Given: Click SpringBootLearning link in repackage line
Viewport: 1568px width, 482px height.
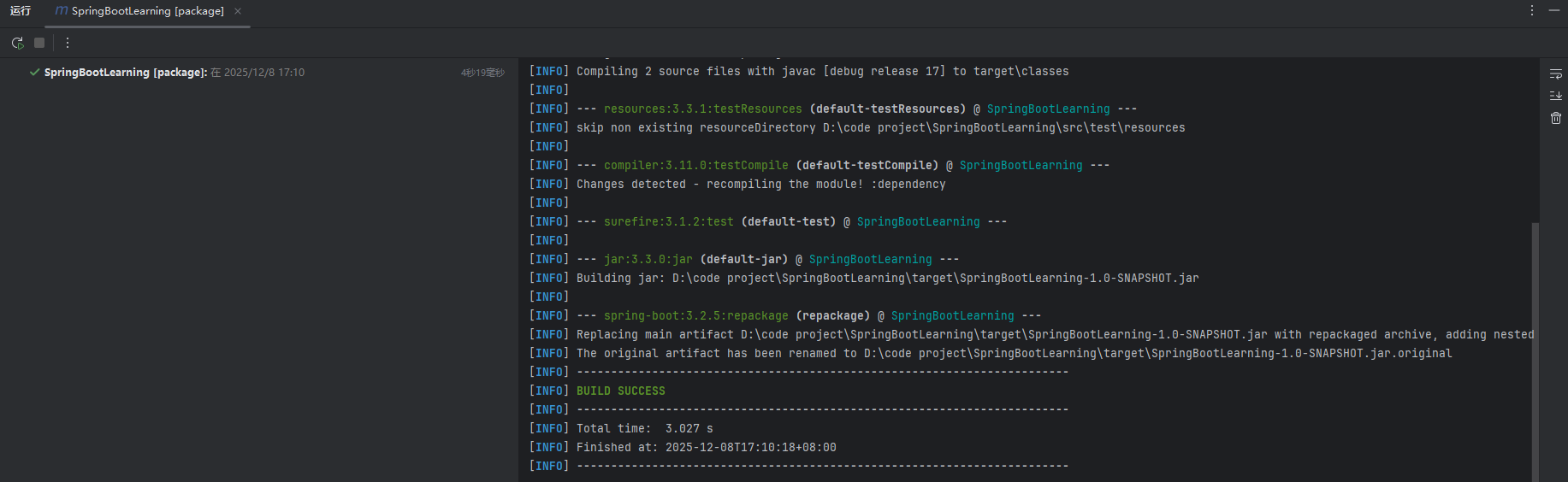Looking at the screenshot, I should (953, 315).
